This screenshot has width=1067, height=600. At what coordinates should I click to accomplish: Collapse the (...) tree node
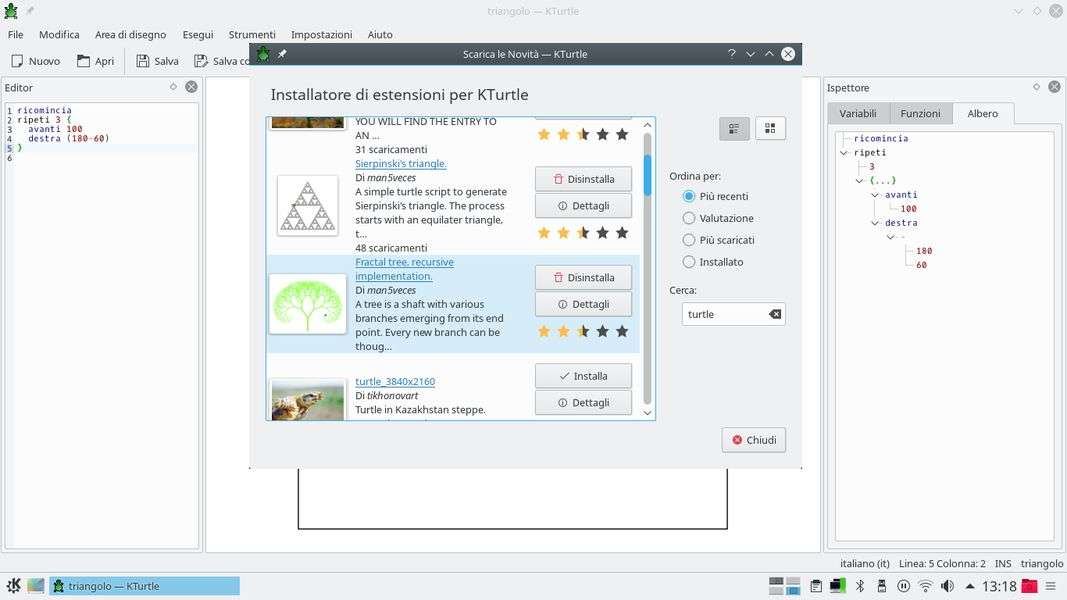[859, 181]
